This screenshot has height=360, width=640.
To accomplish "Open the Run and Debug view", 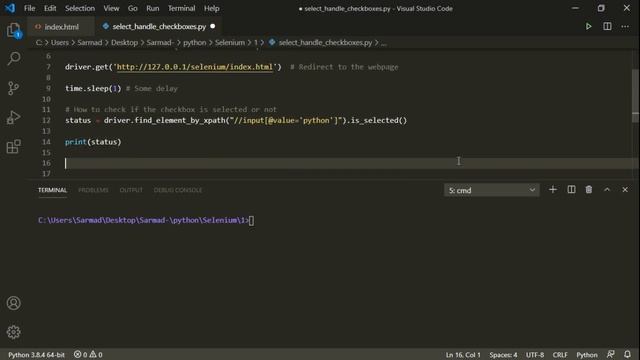I will 13,118.
